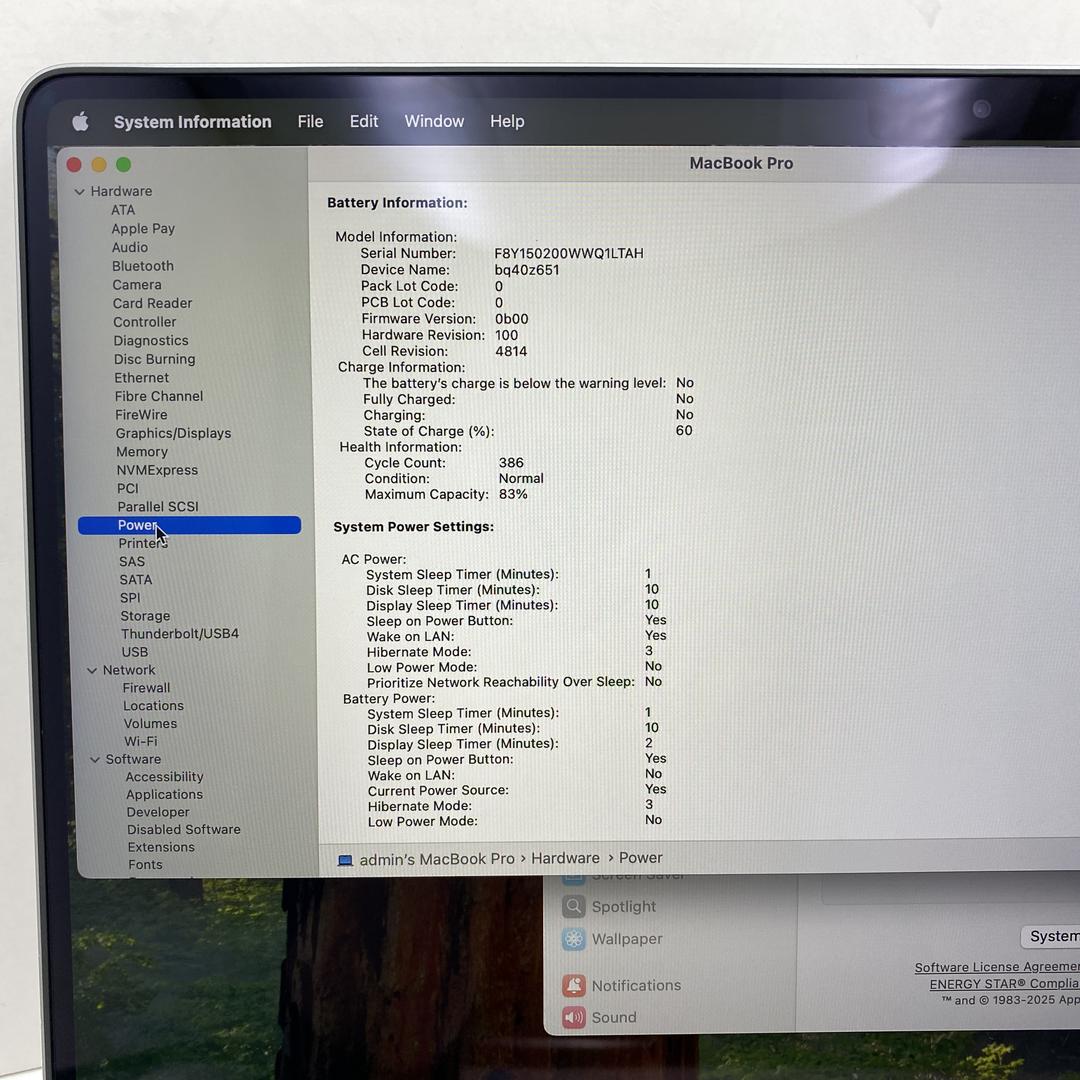Click the System button in System Settings

pos(1051,936)
